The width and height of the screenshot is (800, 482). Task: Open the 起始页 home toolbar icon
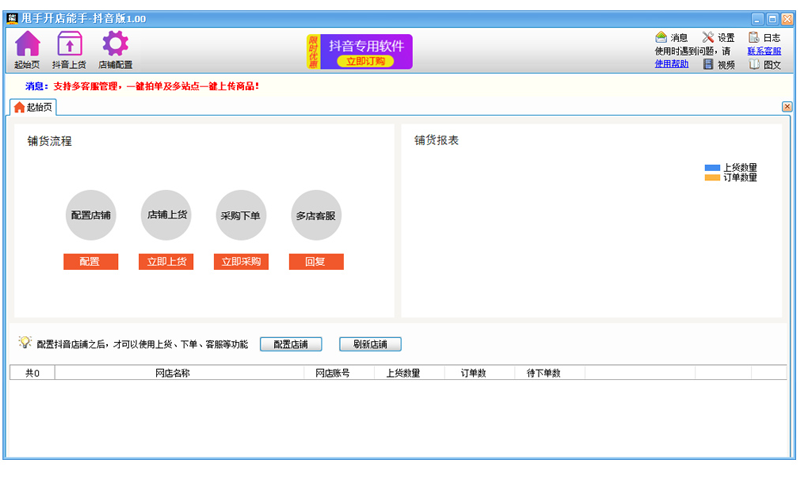27,49
